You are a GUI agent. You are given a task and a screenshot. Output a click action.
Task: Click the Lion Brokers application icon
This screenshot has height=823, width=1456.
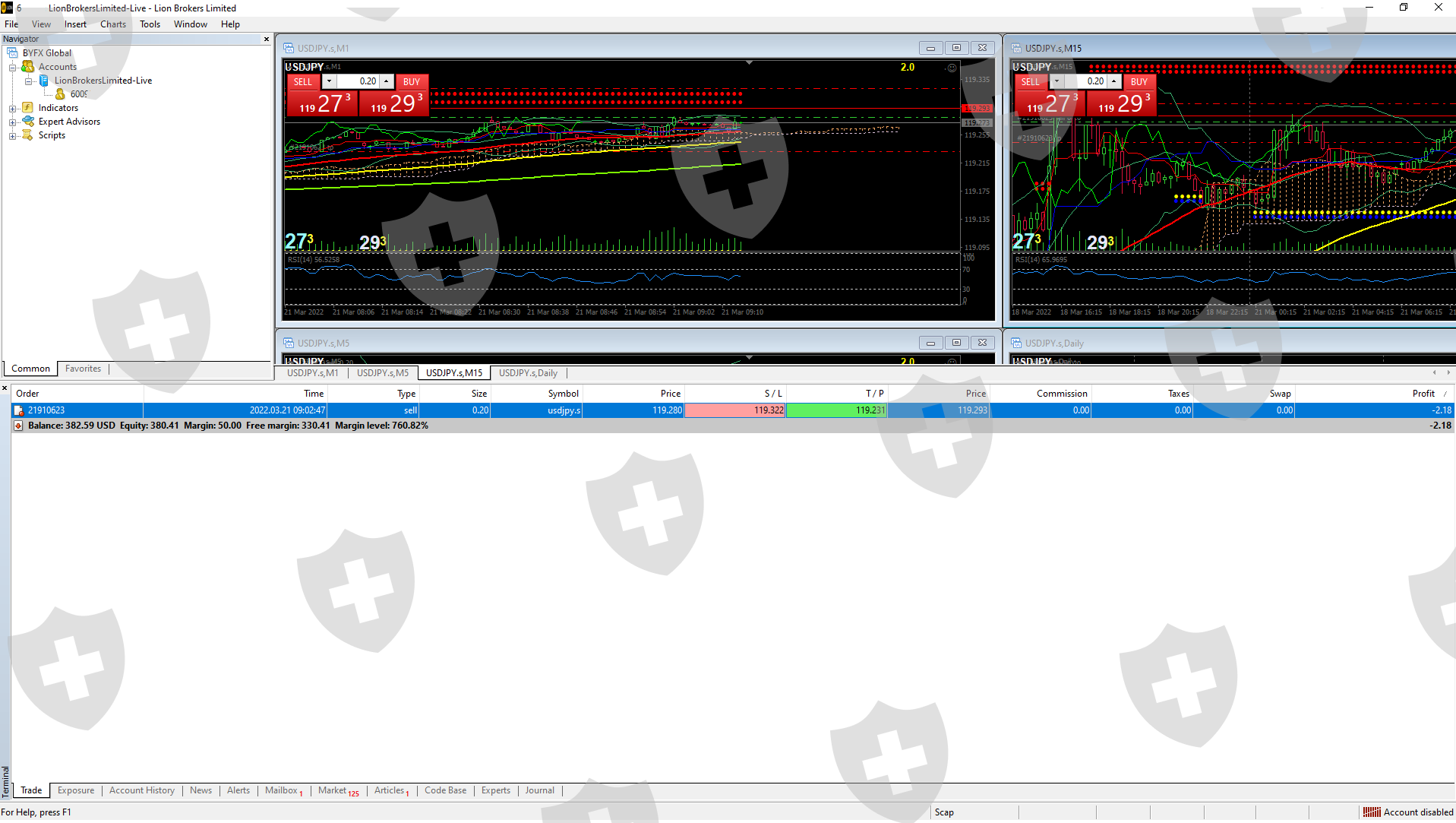pyautogui.click(x=7, y=8)
